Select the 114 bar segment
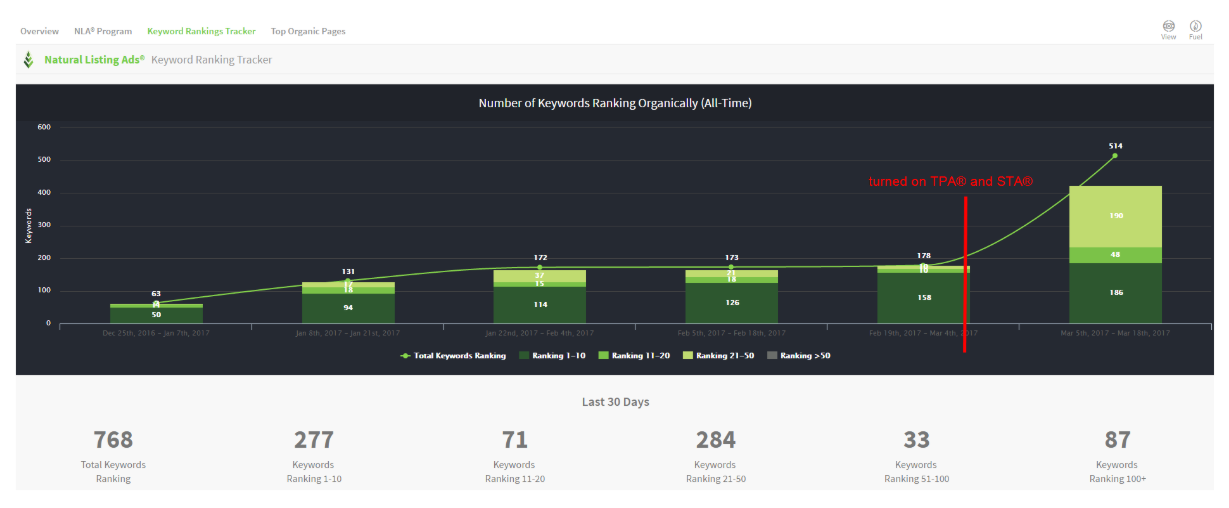1229x508 pixels. click(x=540, y=305)
